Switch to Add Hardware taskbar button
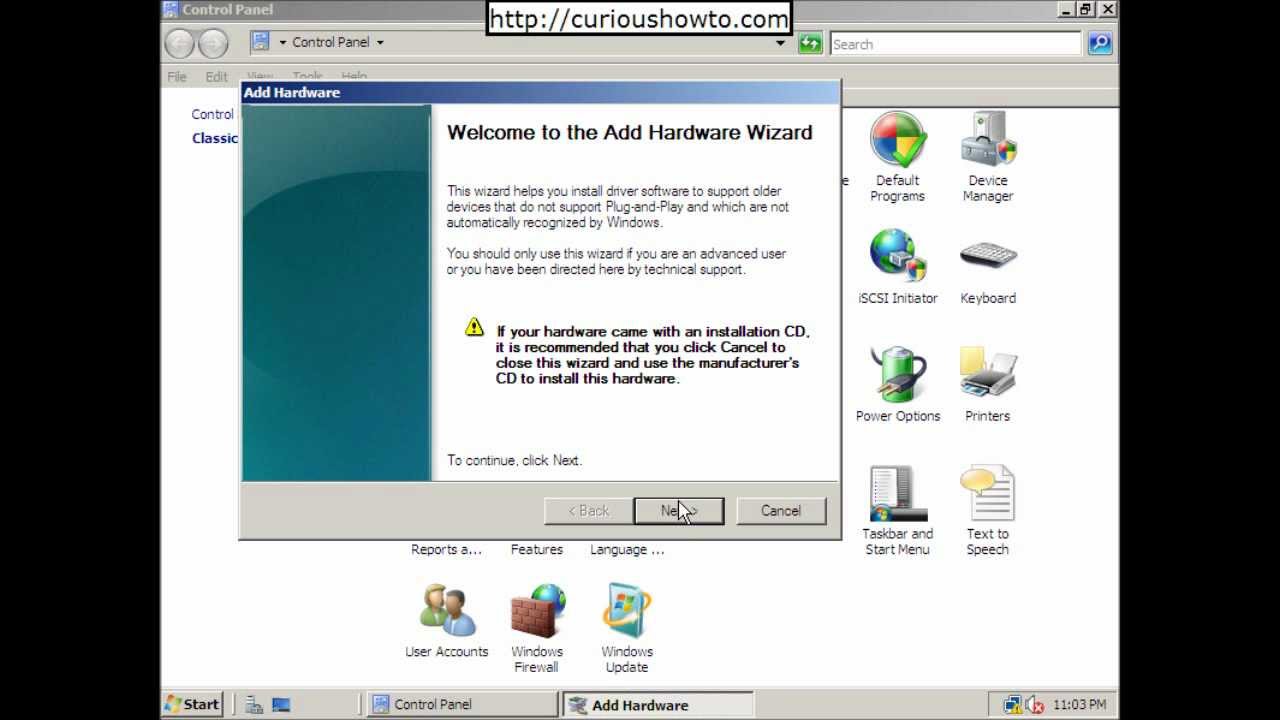 coord(657,704)
